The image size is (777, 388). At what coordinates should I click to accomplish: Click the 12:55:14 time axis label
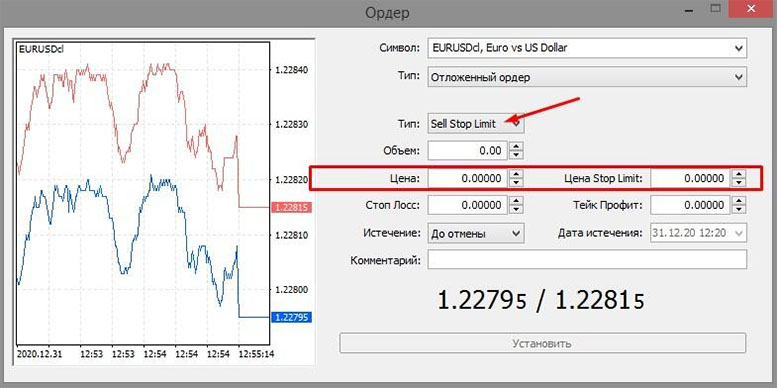click(257, 355)
